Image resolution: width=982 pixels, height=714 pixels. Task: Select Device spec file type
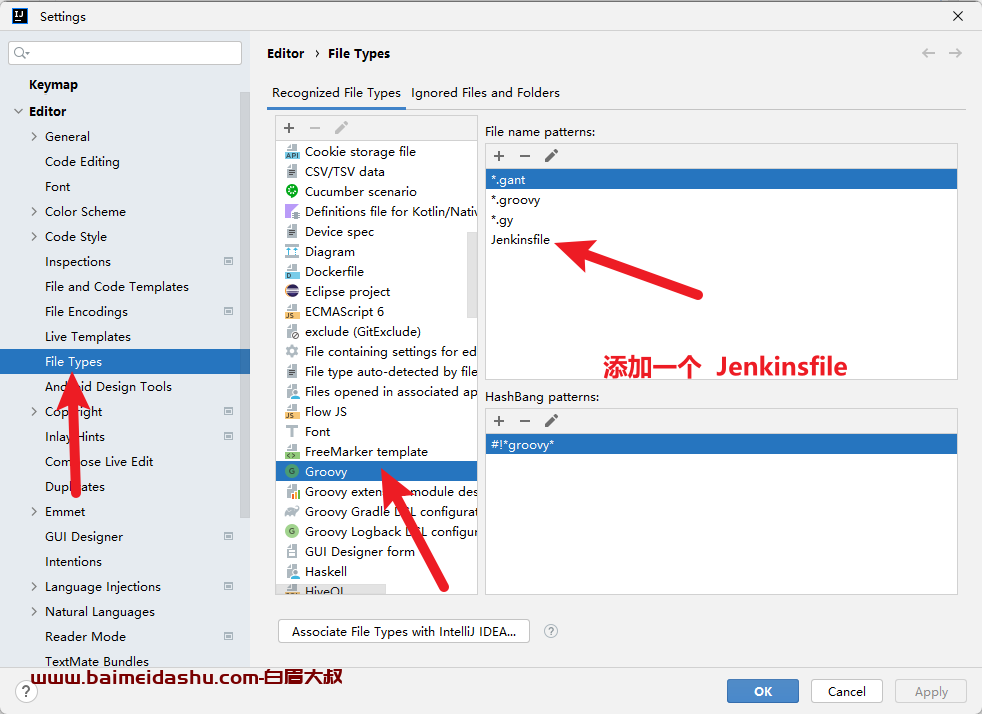[376, 232]
